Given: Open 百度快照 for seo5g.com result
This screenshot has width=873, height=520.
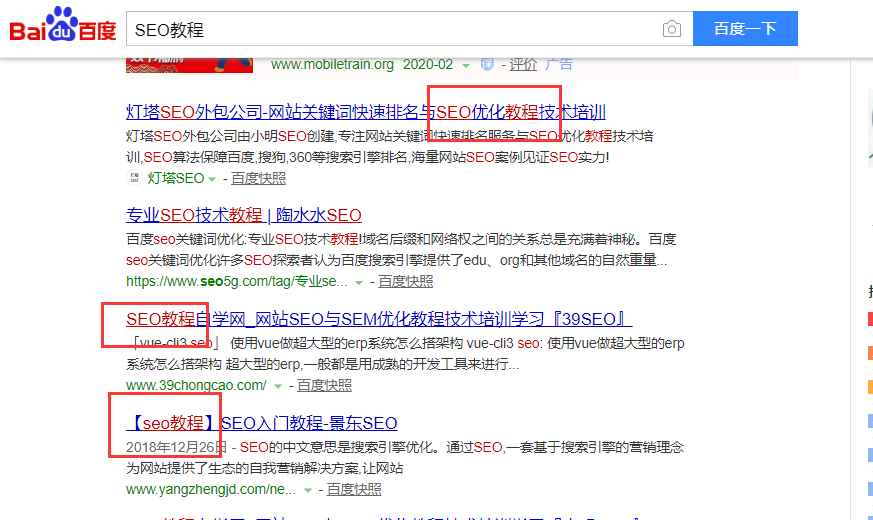Looking at the screenshot, I should coord(405,282).
